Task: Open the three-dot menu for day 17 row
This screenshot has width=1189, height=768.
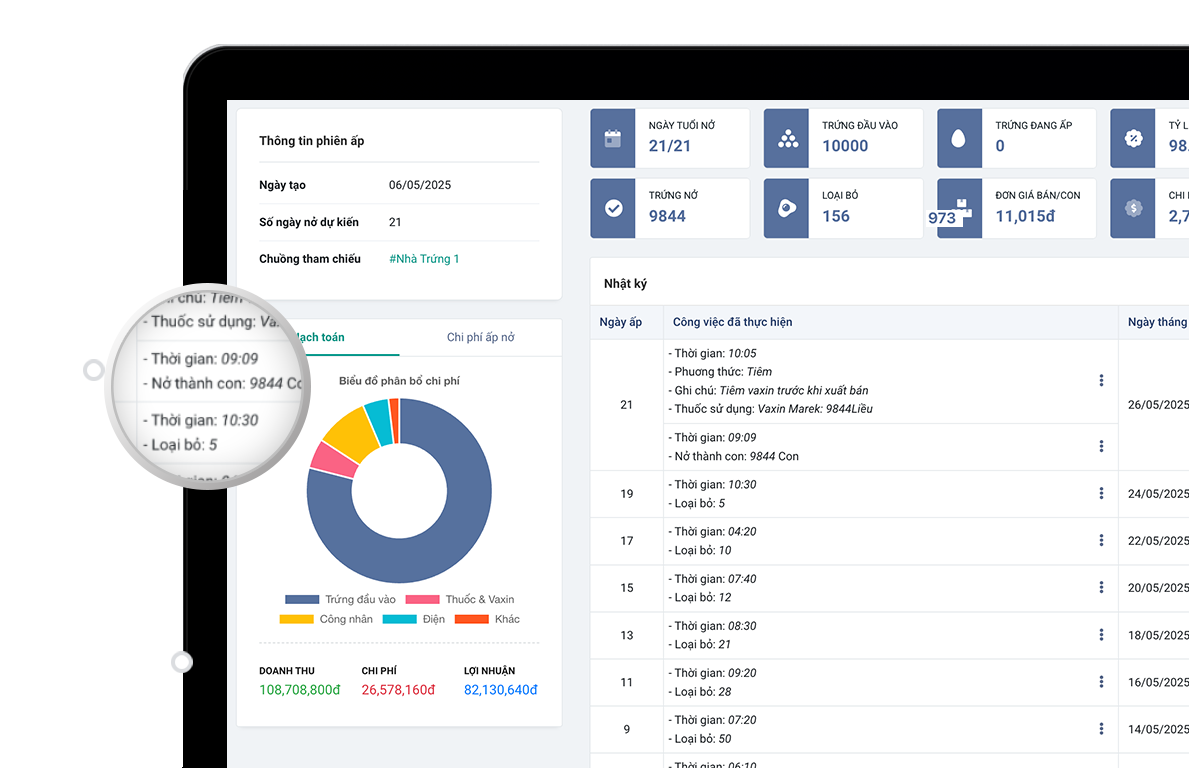Action: click(1101, 541)
